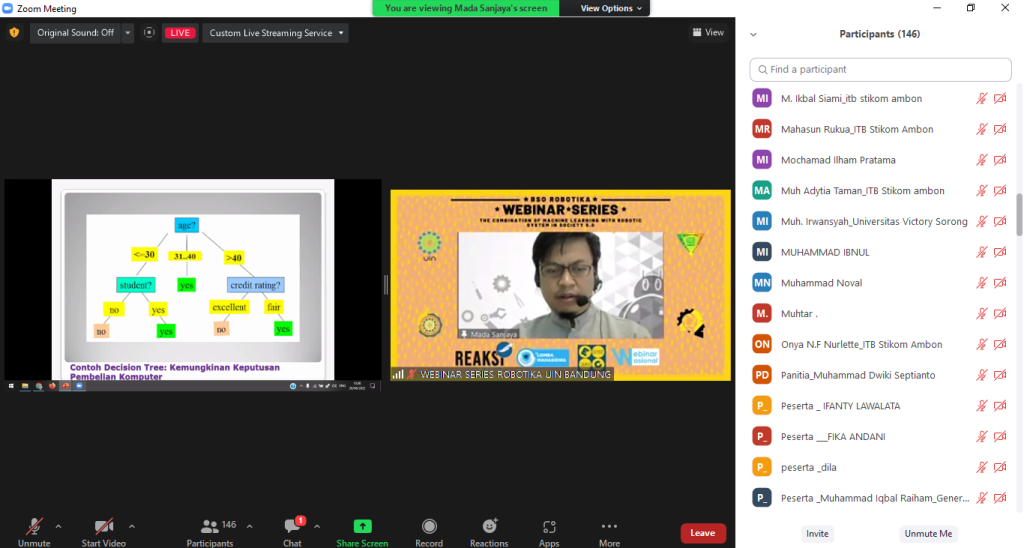Open the Reactions menu
The width and height of the screenshot is (1024, 548).
(489, 527)
